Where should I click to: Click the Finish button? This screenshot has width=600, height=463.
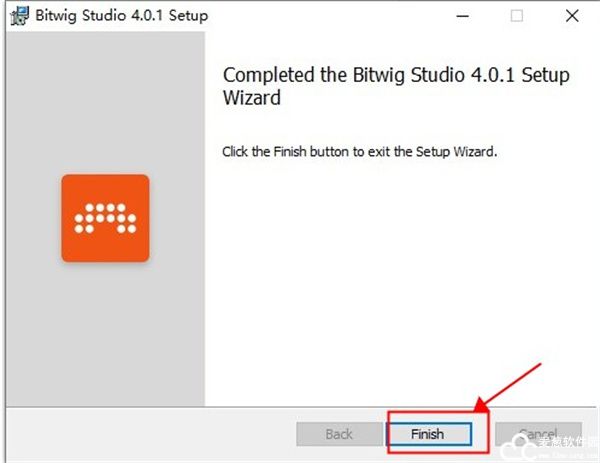(x=427, y=434)
